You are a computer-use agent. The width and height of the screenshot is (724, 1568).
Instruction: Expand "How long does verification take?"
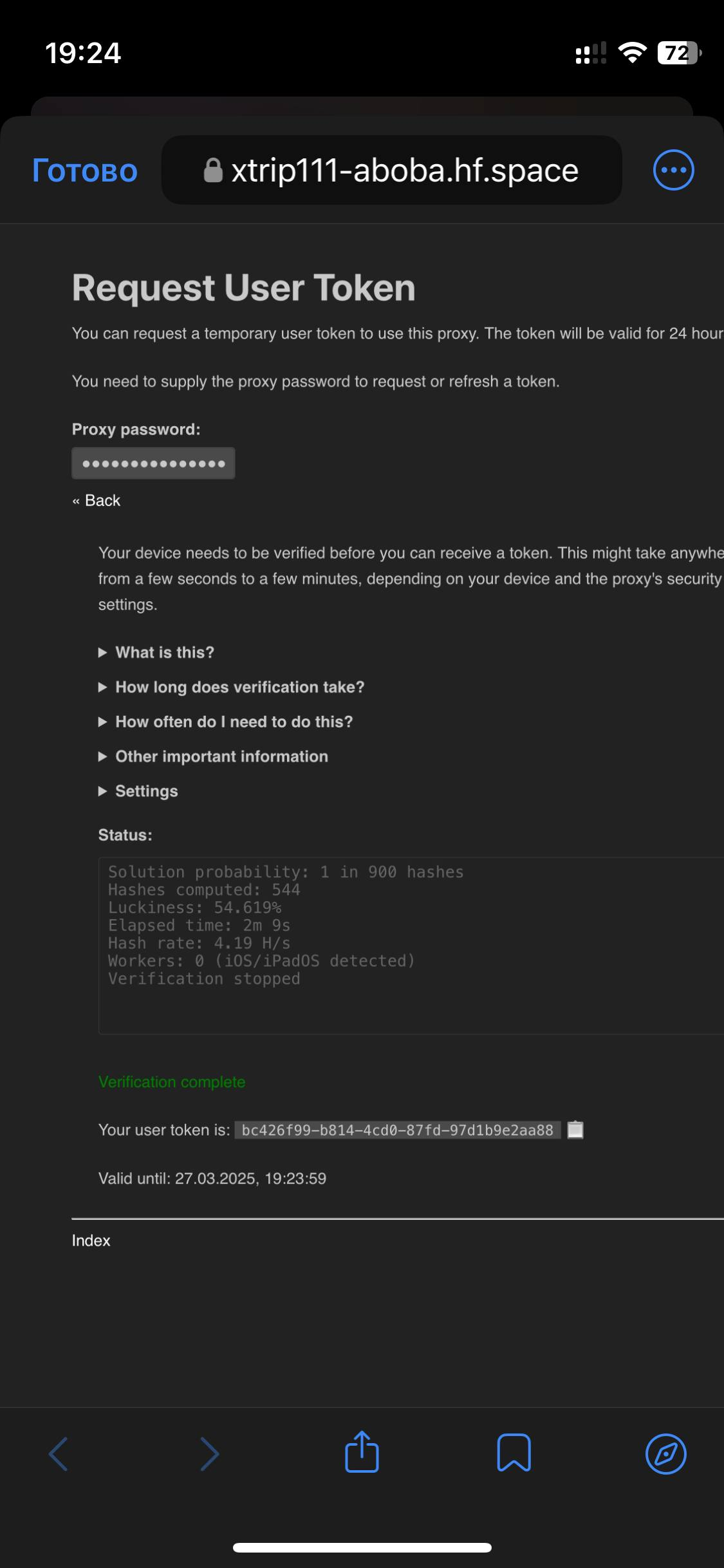tap(231, 687)
